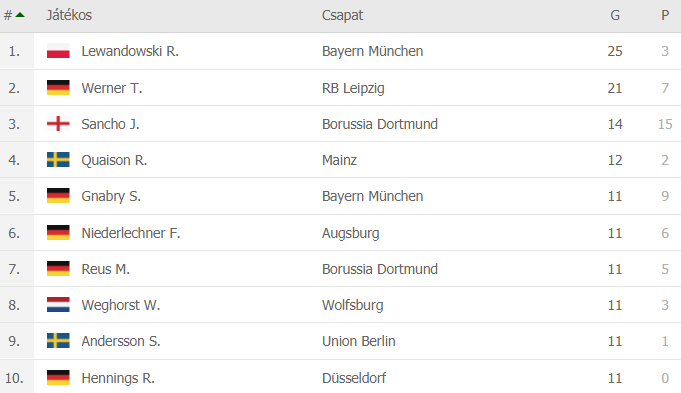Click the German flag beside Niederlechner F.
681x393 pixels.
coord(58,233)
